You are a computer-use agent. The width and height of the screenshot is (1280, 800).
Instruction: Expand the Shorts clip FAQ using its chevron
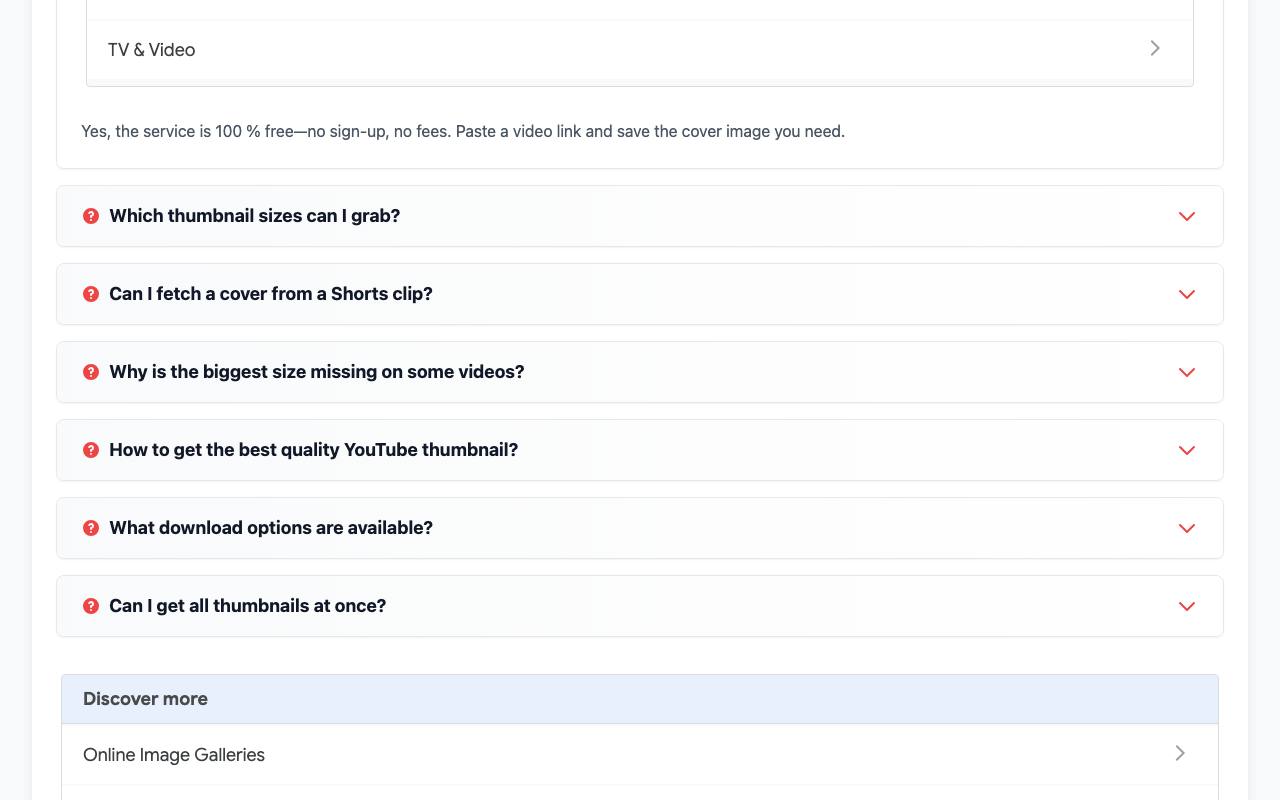(x=1187, y=294)
